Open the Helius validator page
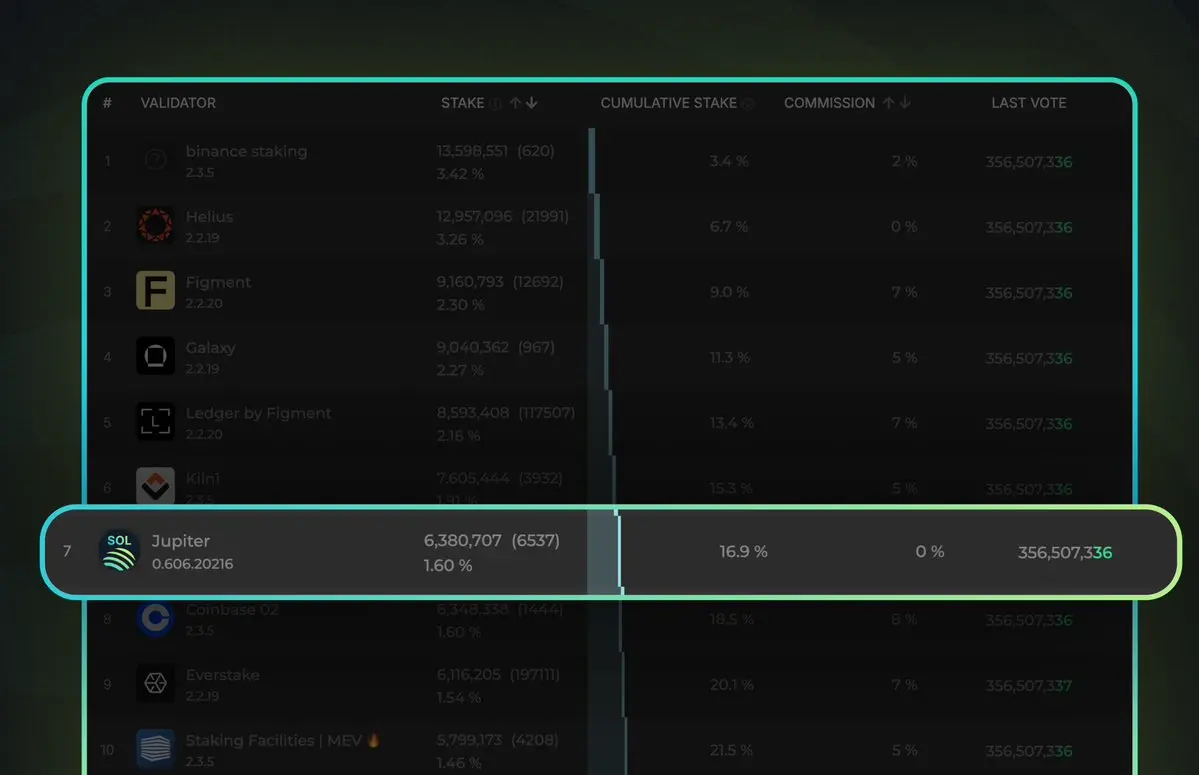Screen dimensions: 1199x775 click(210, 217)
